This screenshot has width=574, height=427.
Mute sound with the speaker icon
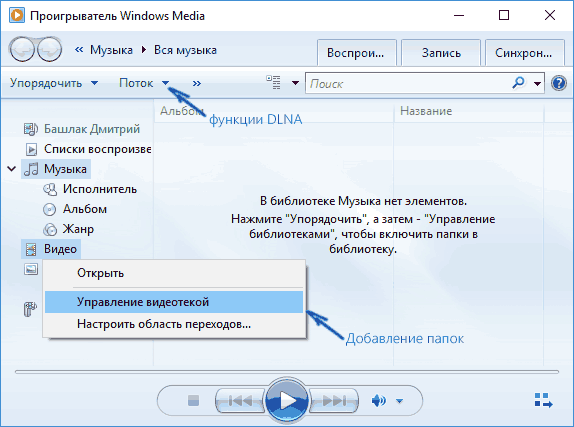[x=379, y=401]
